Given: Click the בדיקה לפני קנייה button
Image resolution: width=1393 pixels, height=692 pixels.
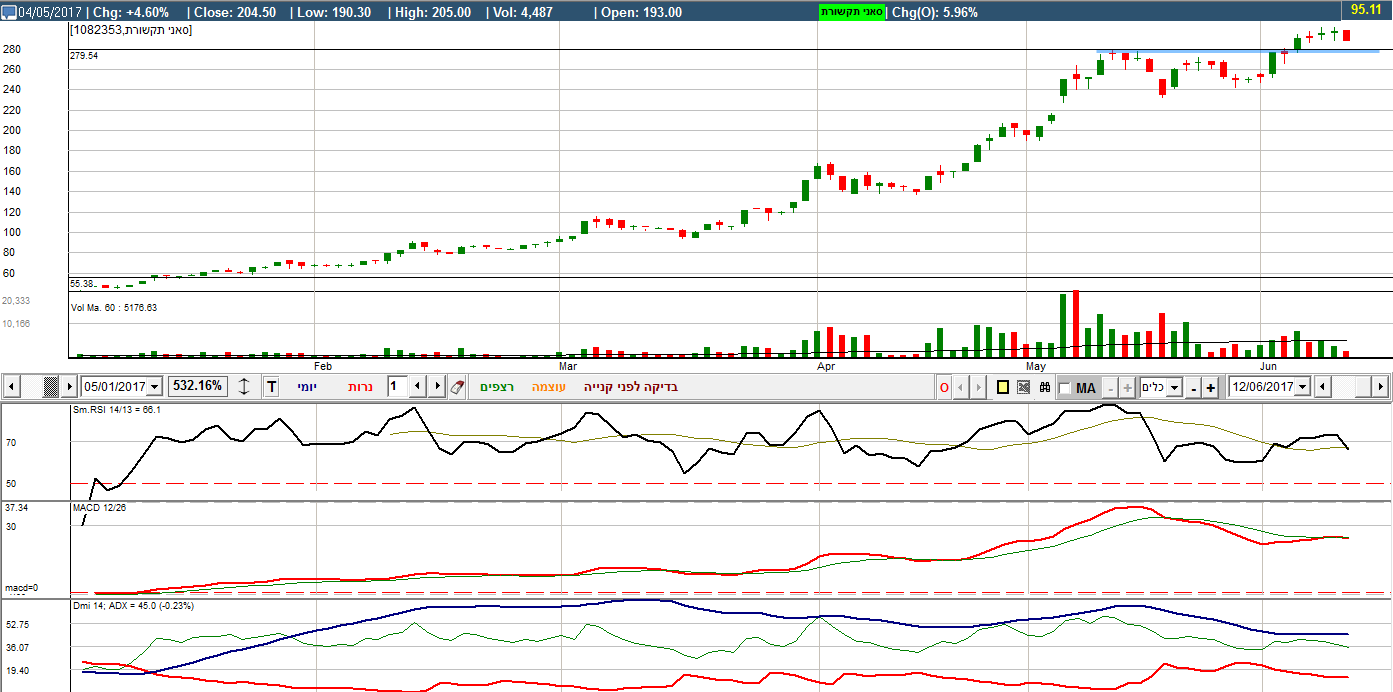Looking at the screenshot, I should [630, 387].
